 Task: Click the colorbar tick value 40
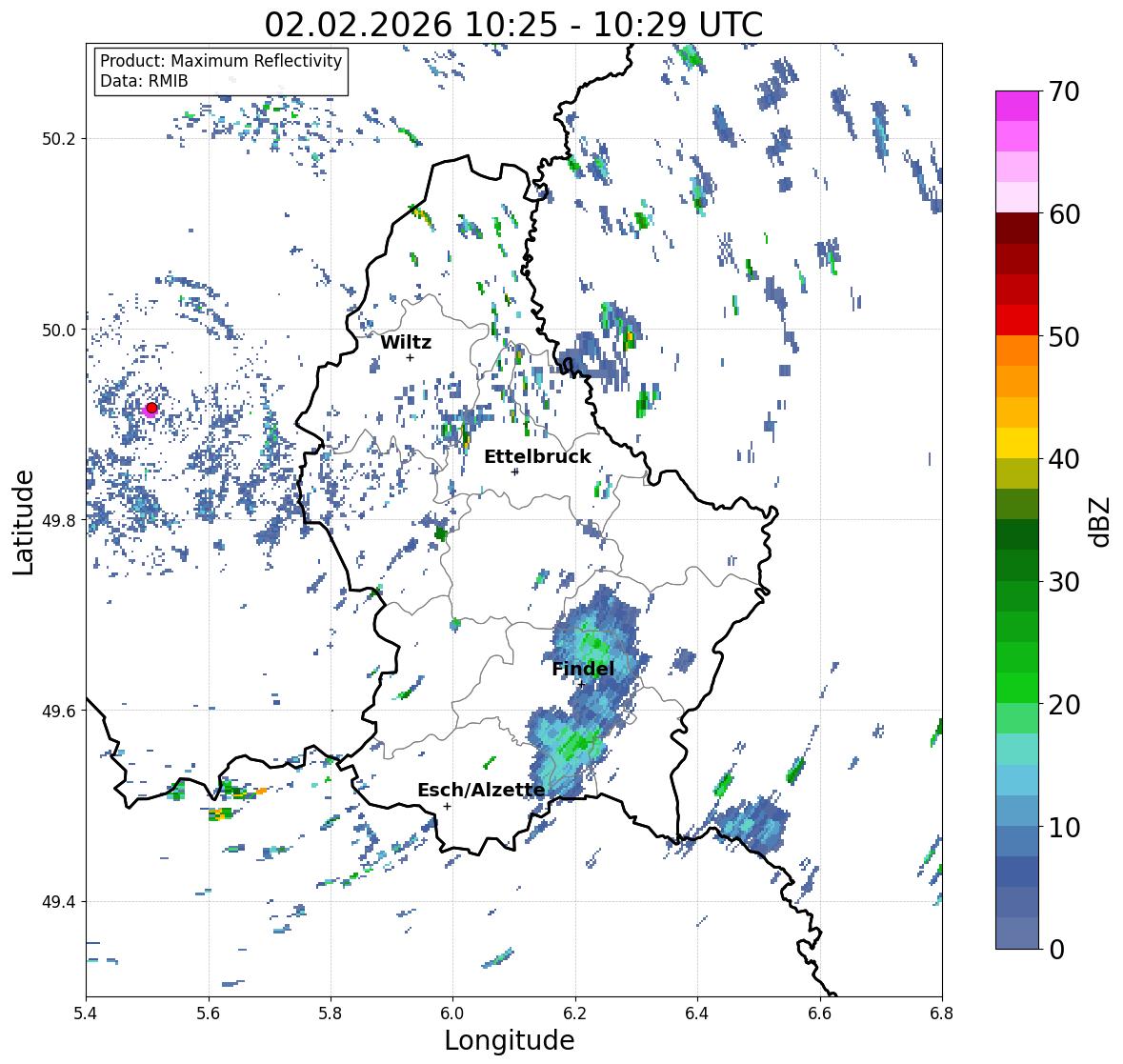pyautogui.click(x=1064, y=459)
